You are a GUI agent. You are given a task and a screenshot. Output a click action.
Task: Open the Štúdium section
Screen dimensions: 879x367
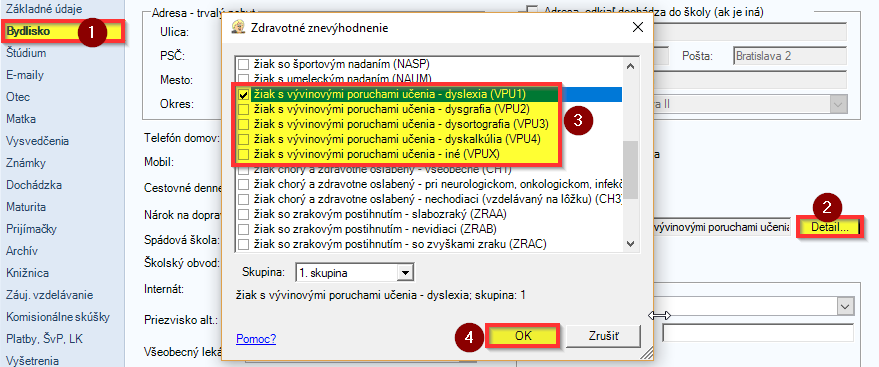tap(26, 53)
